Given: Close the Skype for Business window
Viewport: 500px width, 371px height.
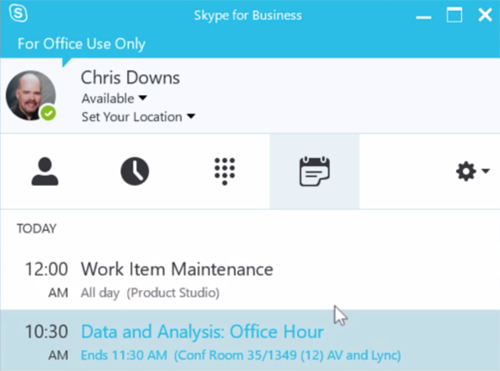Looking at the screenshot, I should (x=485, y=15).
